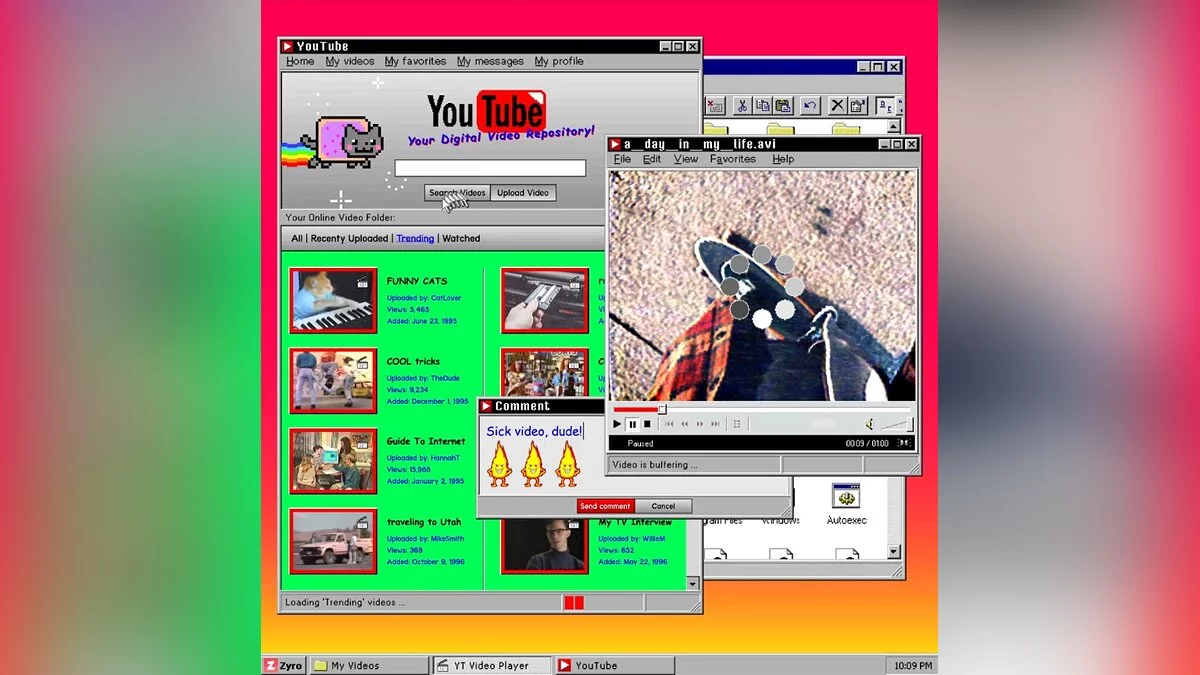1200x675 pixels.
Task: Click the Stop button in video player
Action: (x=647, y=424)
